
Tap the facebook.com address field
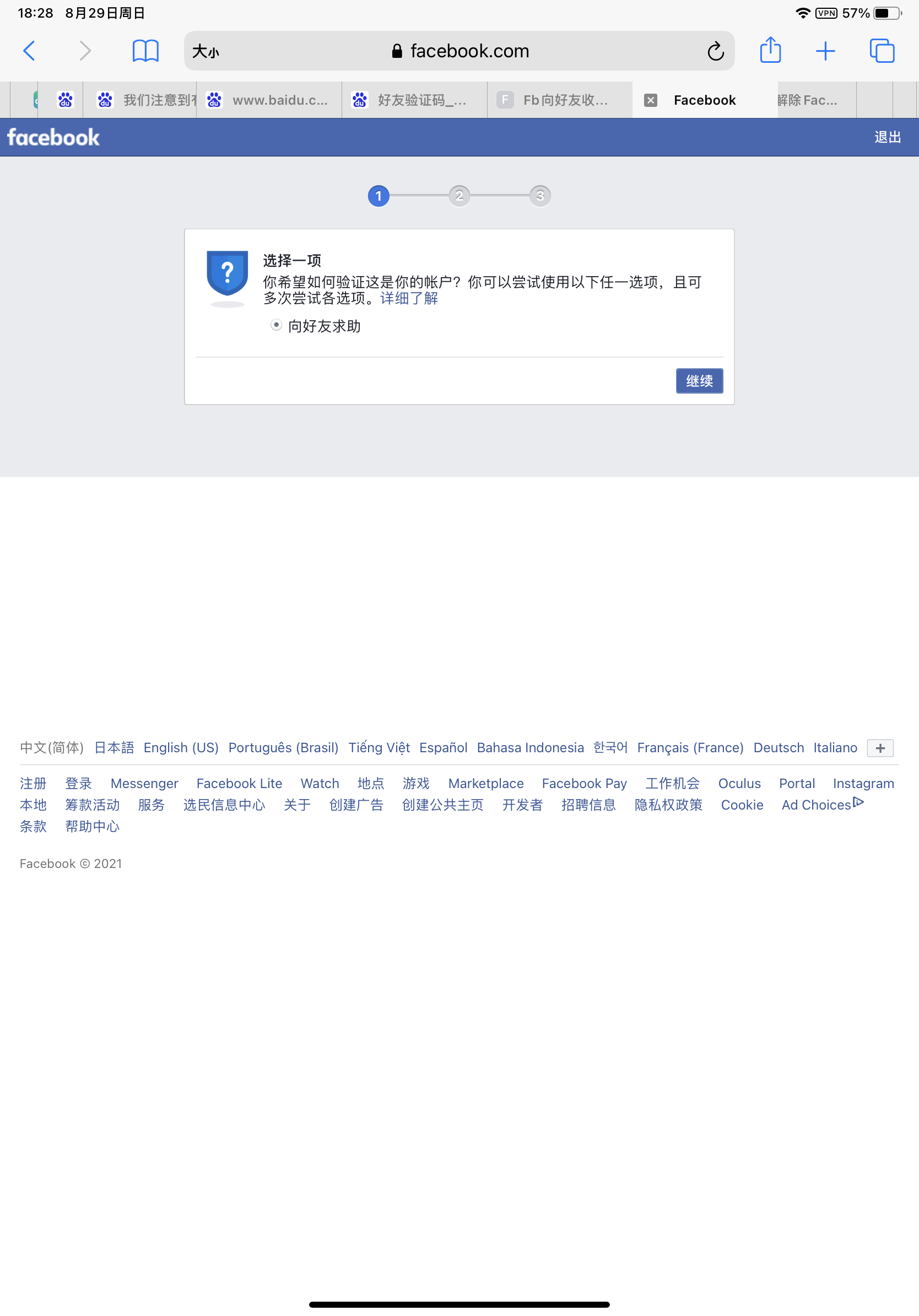(x=459, y=51)
